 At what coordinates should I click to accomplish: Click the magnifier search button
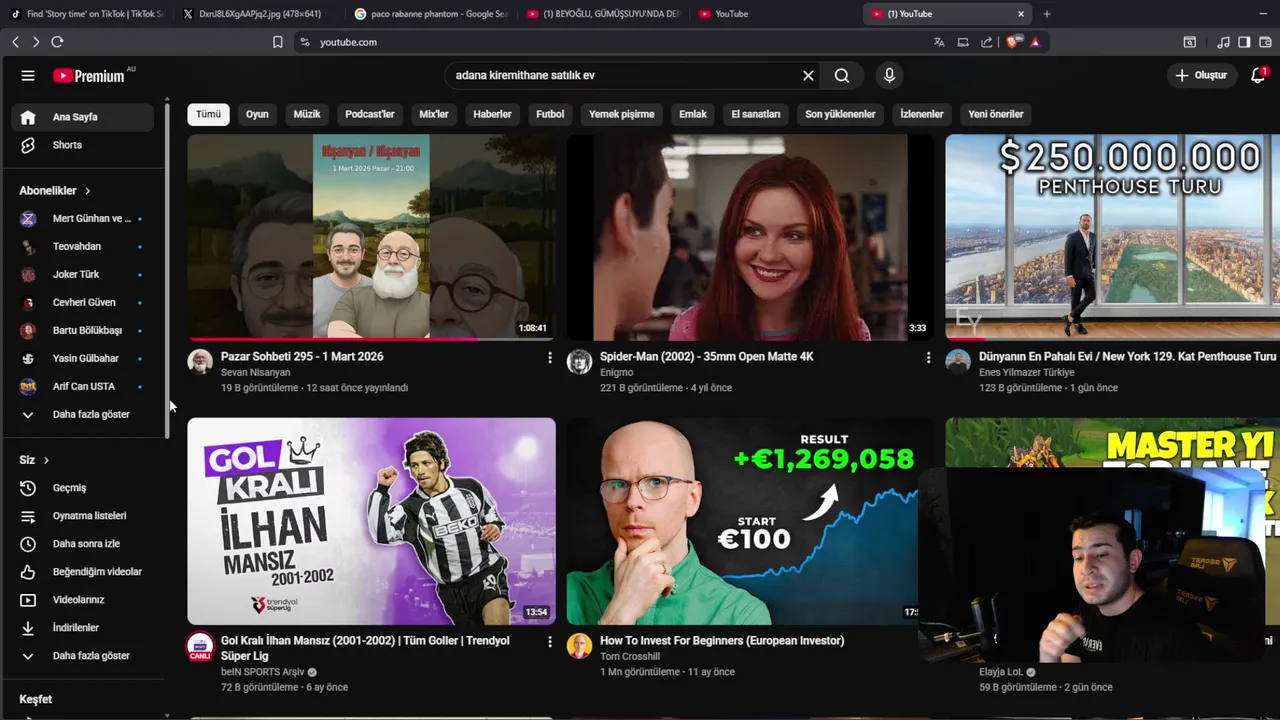pyautogui.click(x=842, y=75)
